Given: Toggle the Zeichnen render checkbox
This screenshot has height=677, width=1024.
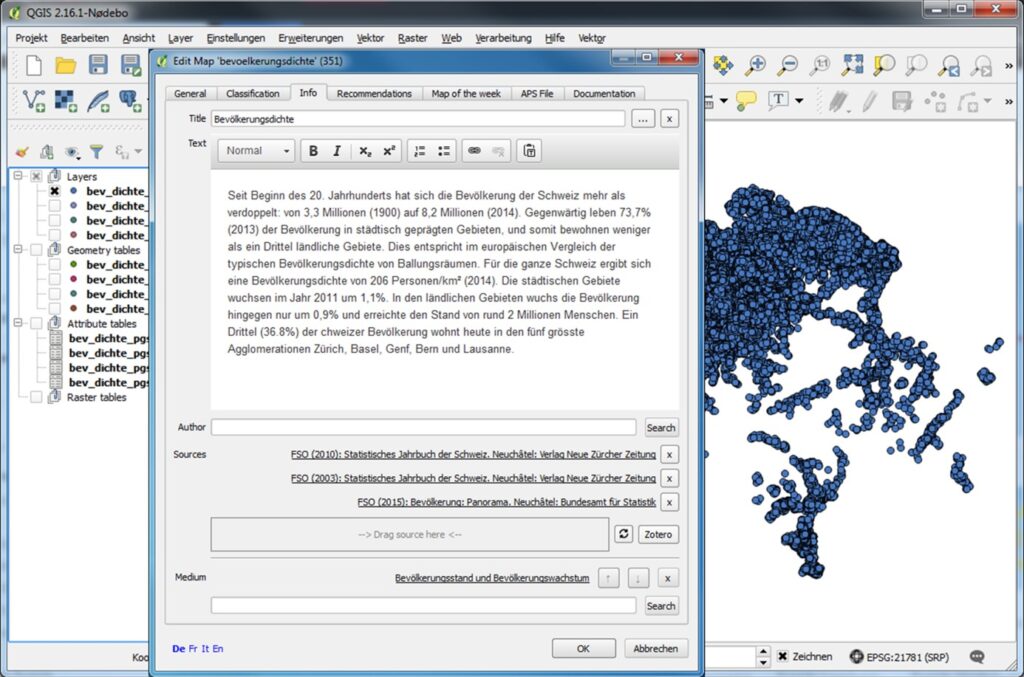Looking at the screenshot, I should point(783,657).
